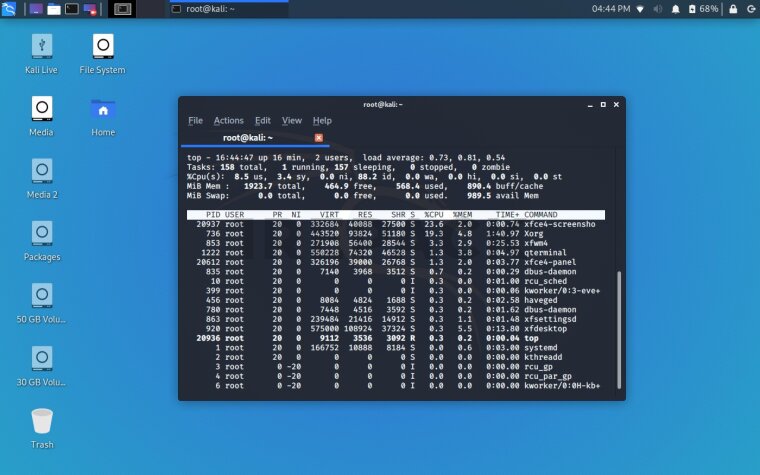Expand the View menu

pyautogui.click(x=291, y=120)
